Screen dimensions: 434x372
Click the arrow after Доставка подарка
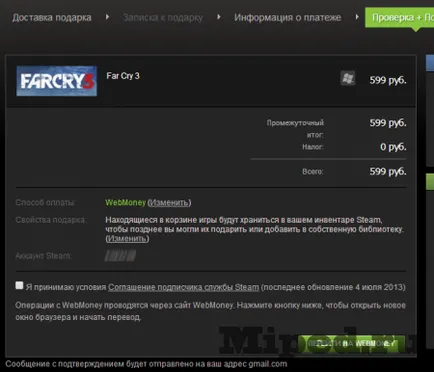coord(107,16)
